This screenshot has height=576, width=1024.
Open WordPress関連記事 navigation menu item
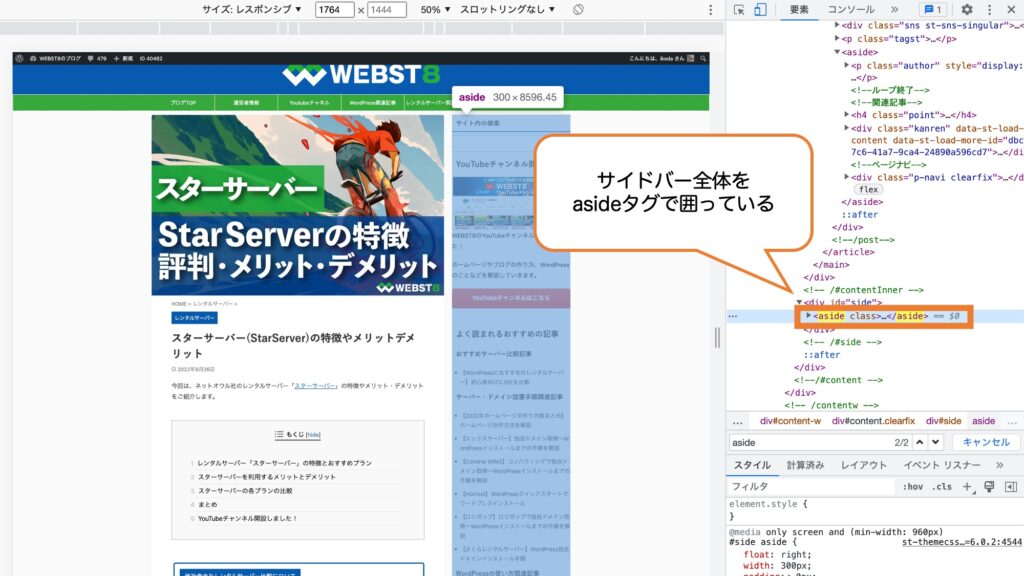tap(372, 103)
